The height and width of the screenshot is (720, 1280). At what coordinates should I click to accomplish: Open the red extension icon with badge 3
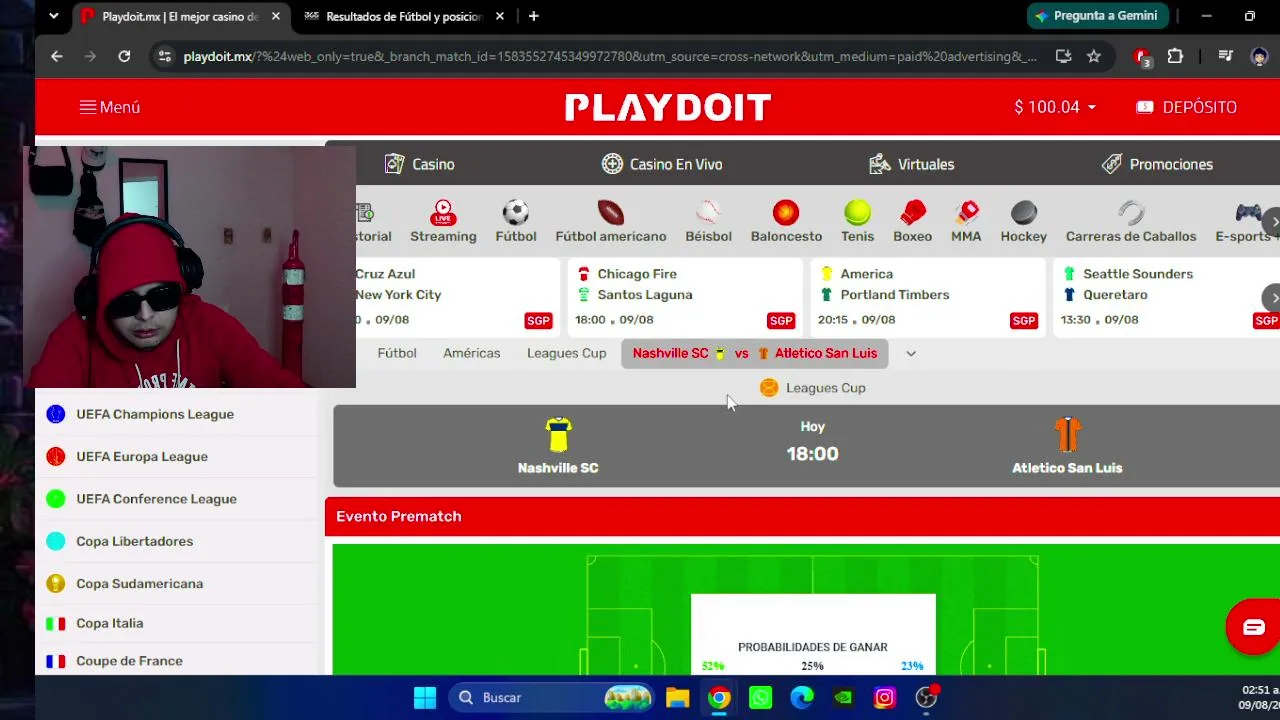[1142, 57]
